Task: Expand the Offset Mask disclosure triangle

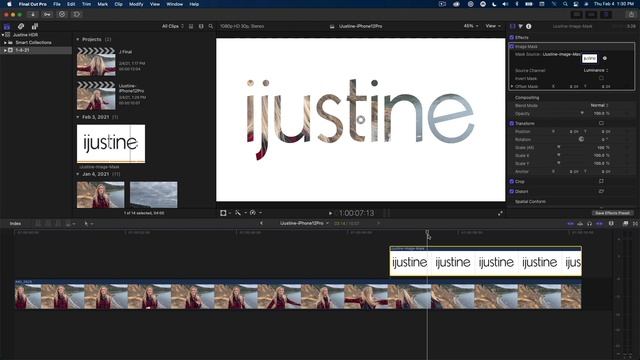Action: point(512,86)
